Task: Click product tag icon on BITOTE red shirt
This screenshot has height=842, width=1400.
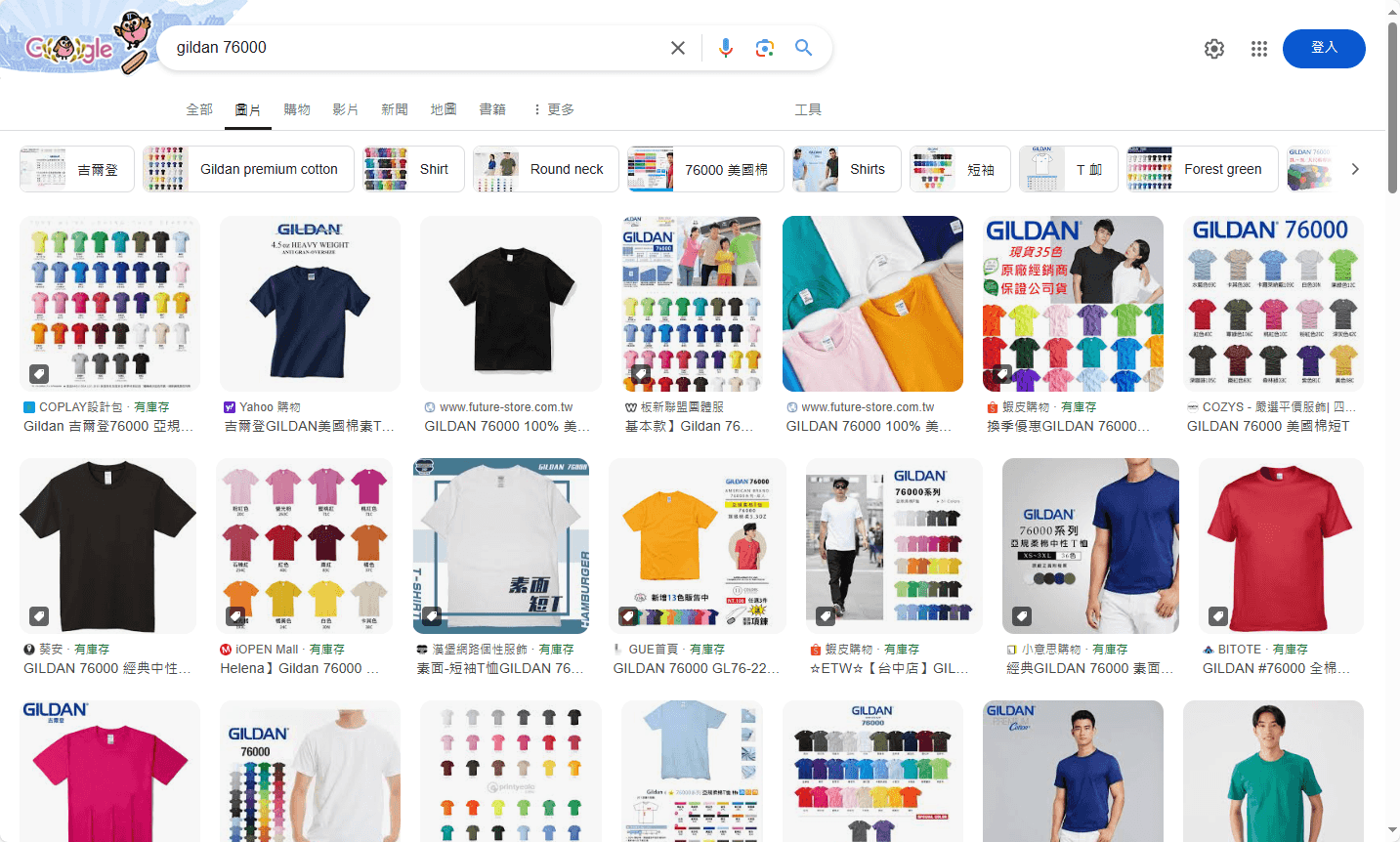Action: click(x=1218, y=616)
